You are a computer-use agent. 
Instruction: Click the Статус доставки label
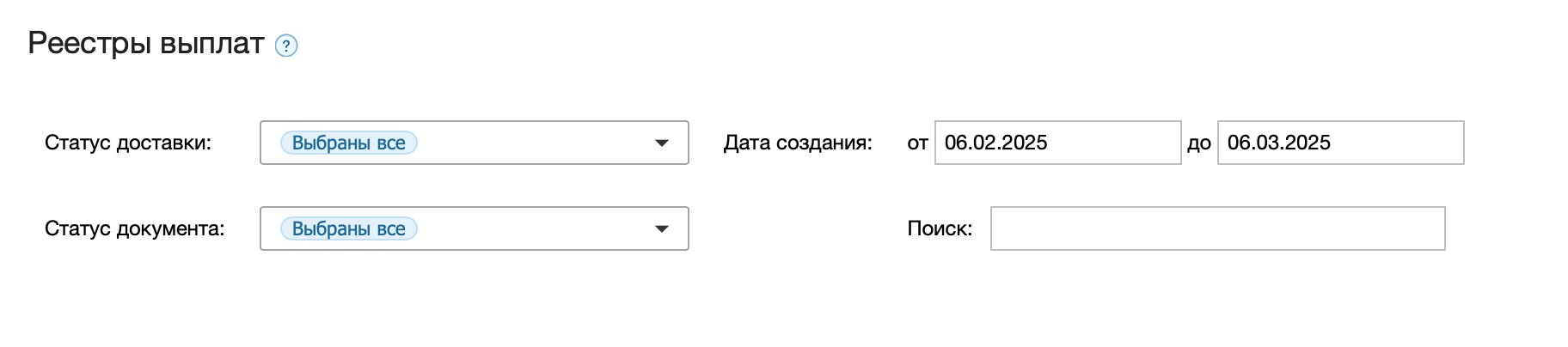(128, 143)
